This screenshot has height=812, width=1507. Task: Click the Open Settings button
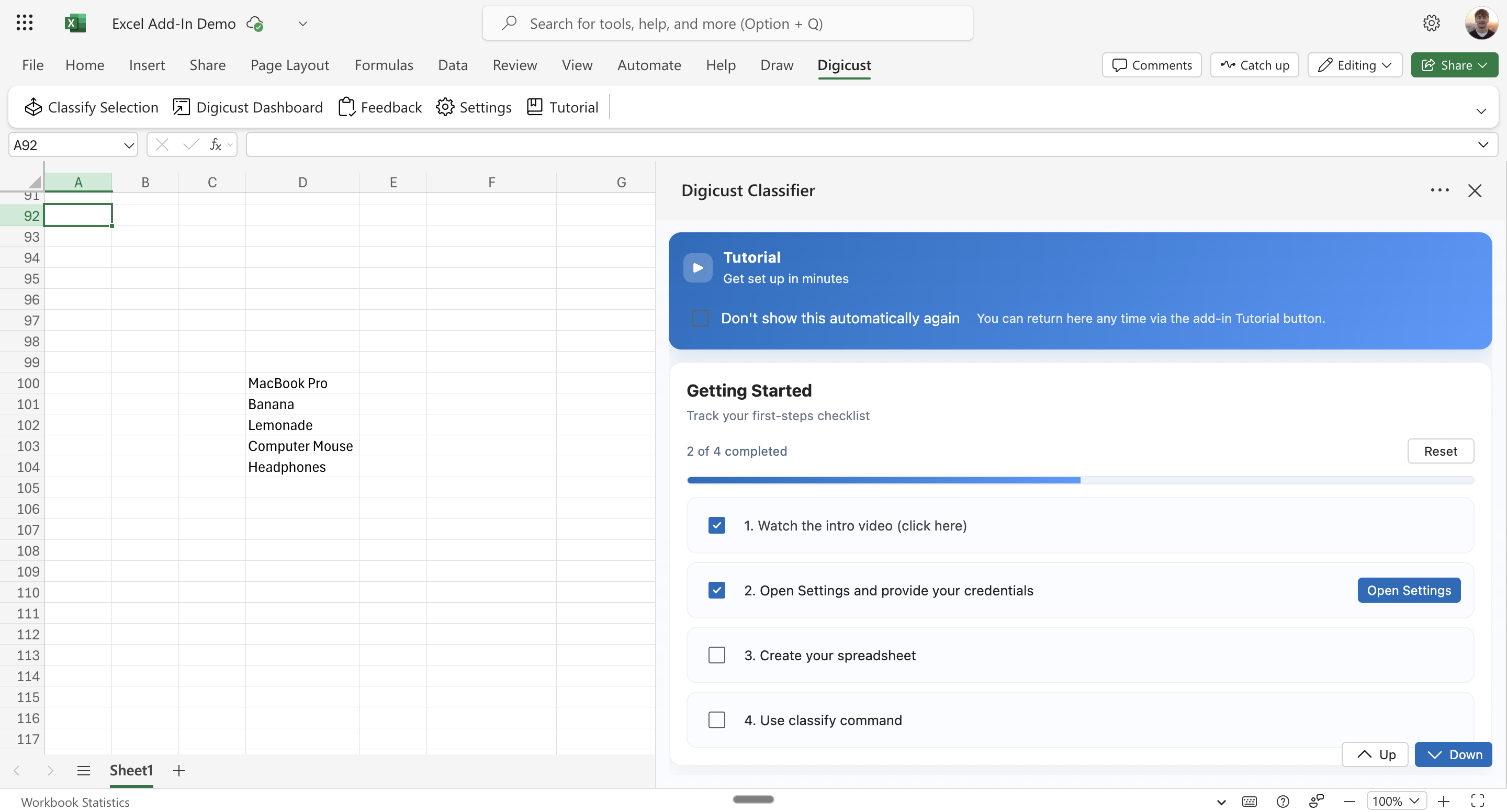pos(1409,590)
